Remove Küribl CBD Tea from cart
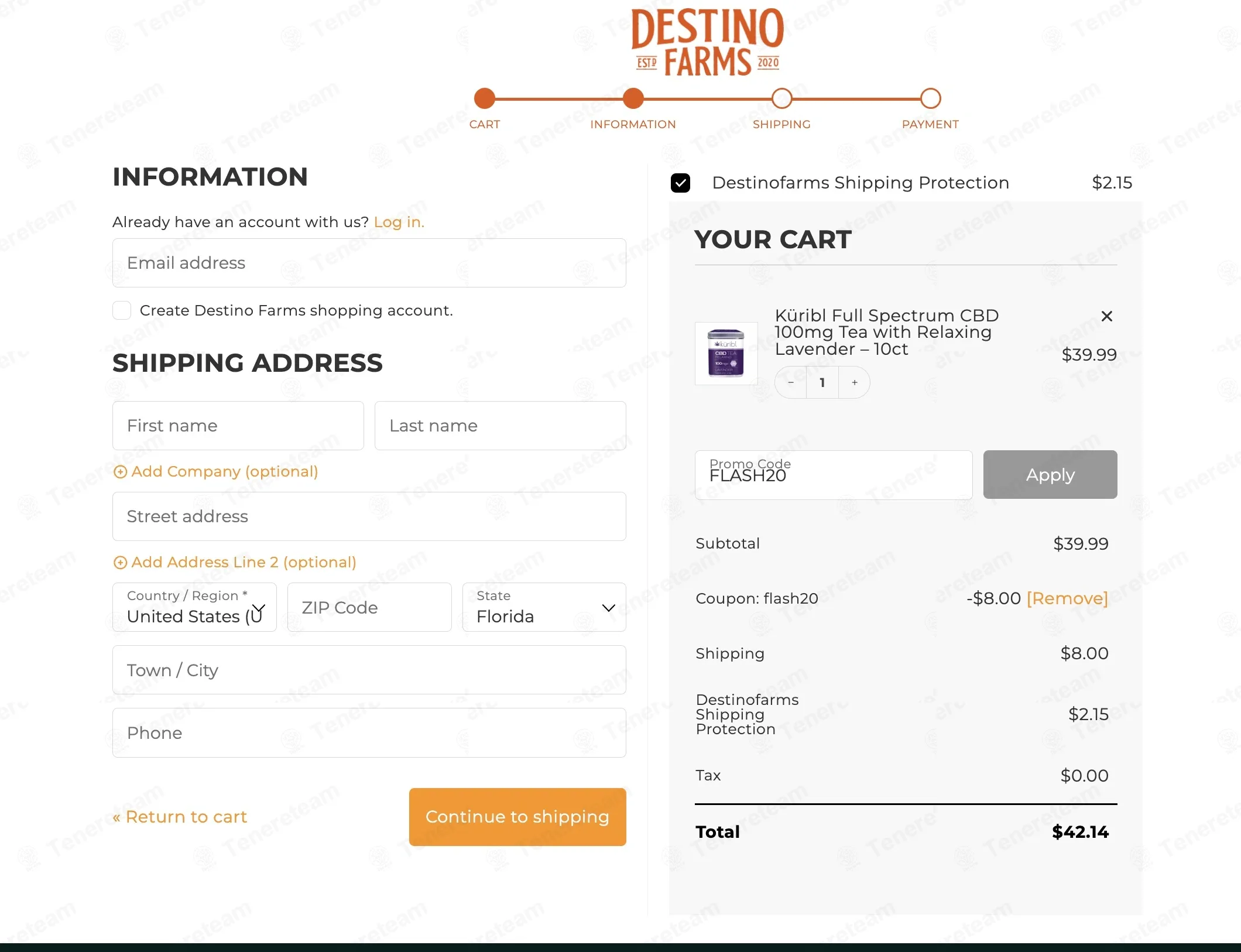1241x952 pixels. (x=1106, y=316)
